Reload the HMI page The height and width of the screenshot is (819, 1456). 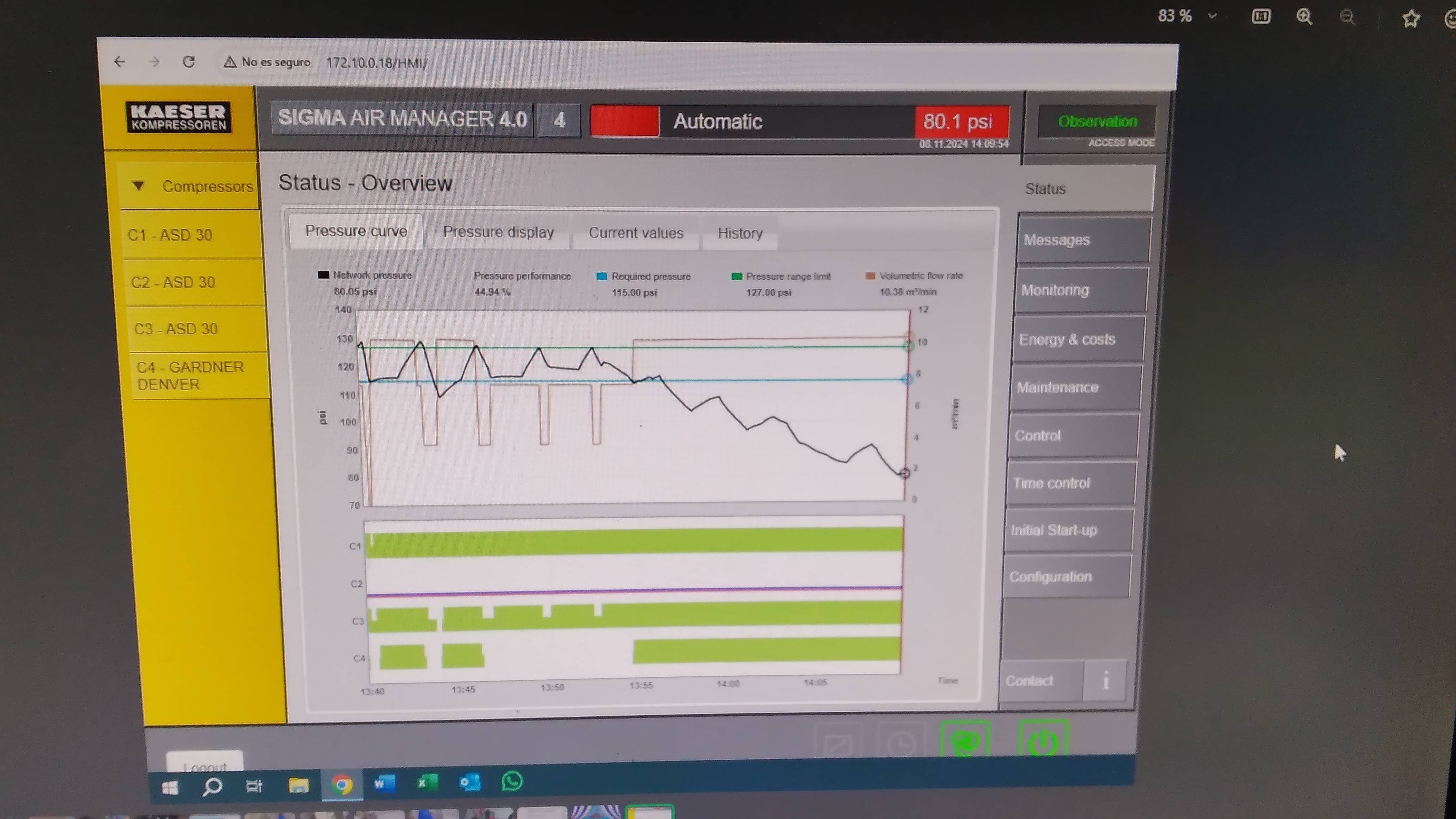click(x=189, y=62)
